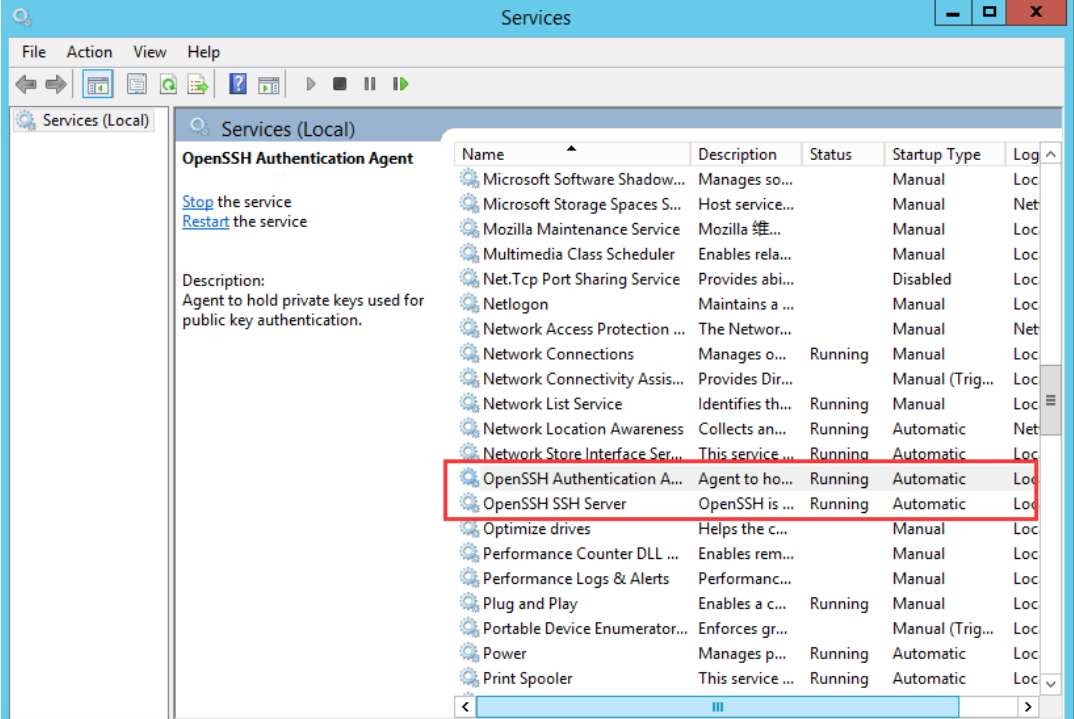Viewport: 1074px width, 719px height.
Task: Open the Action menu
Action: point(89,52)
